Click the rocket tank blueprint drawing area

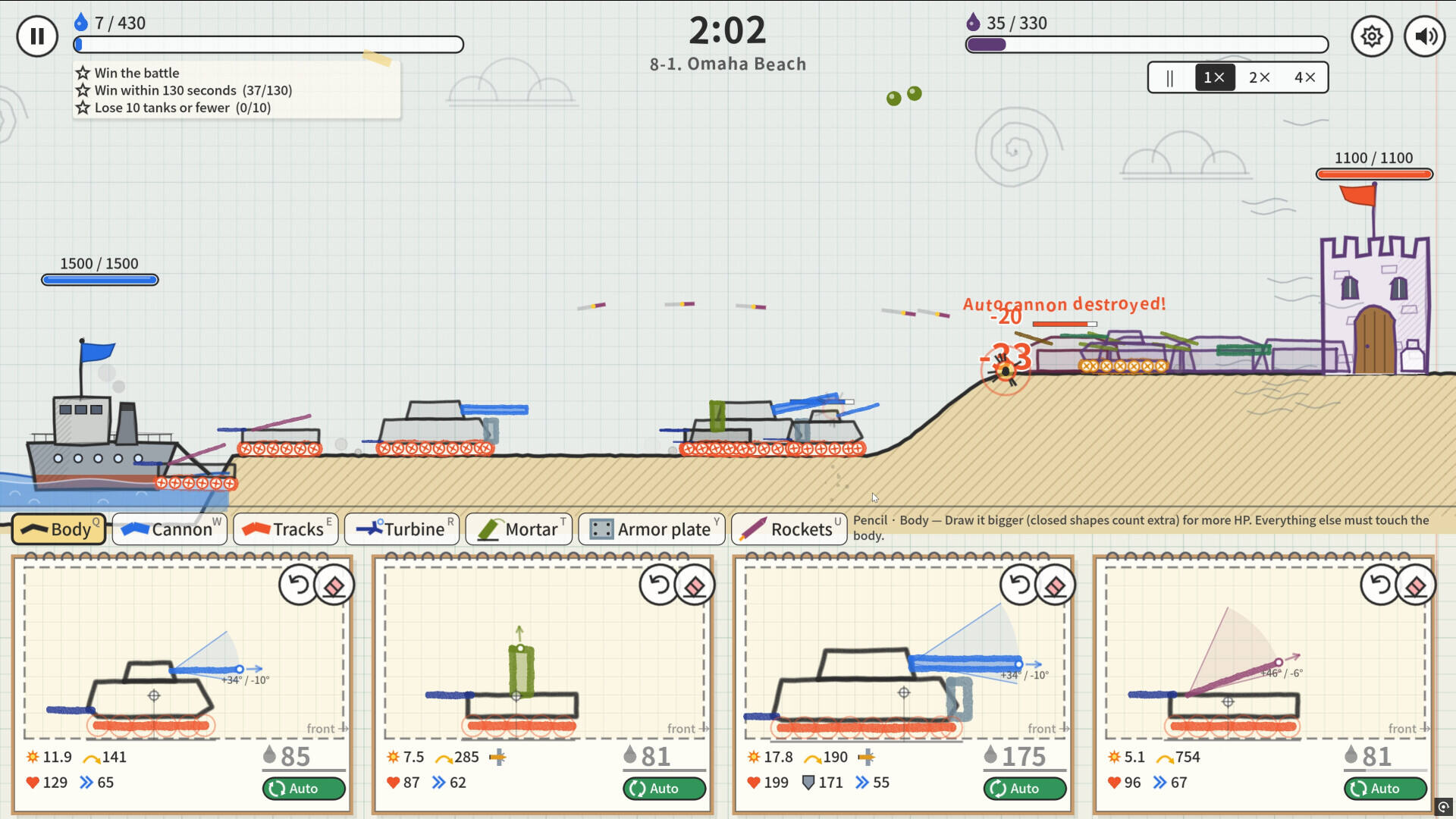click(x=1265, y=654)
